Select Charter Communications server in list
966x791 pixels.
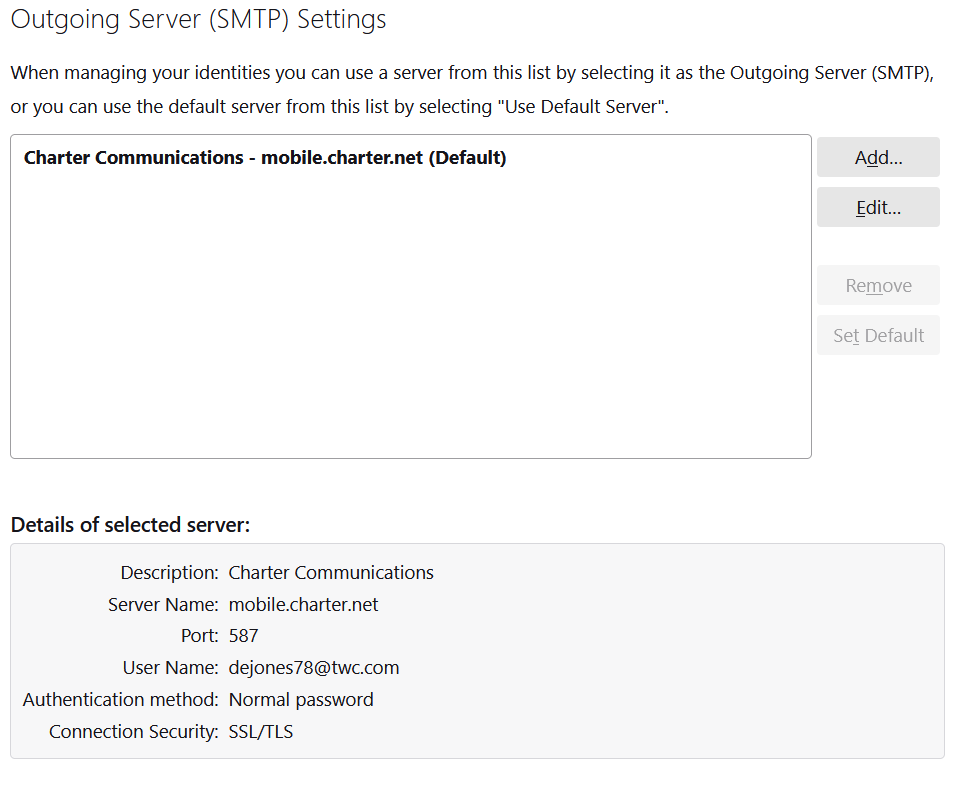tap(265, 158)
